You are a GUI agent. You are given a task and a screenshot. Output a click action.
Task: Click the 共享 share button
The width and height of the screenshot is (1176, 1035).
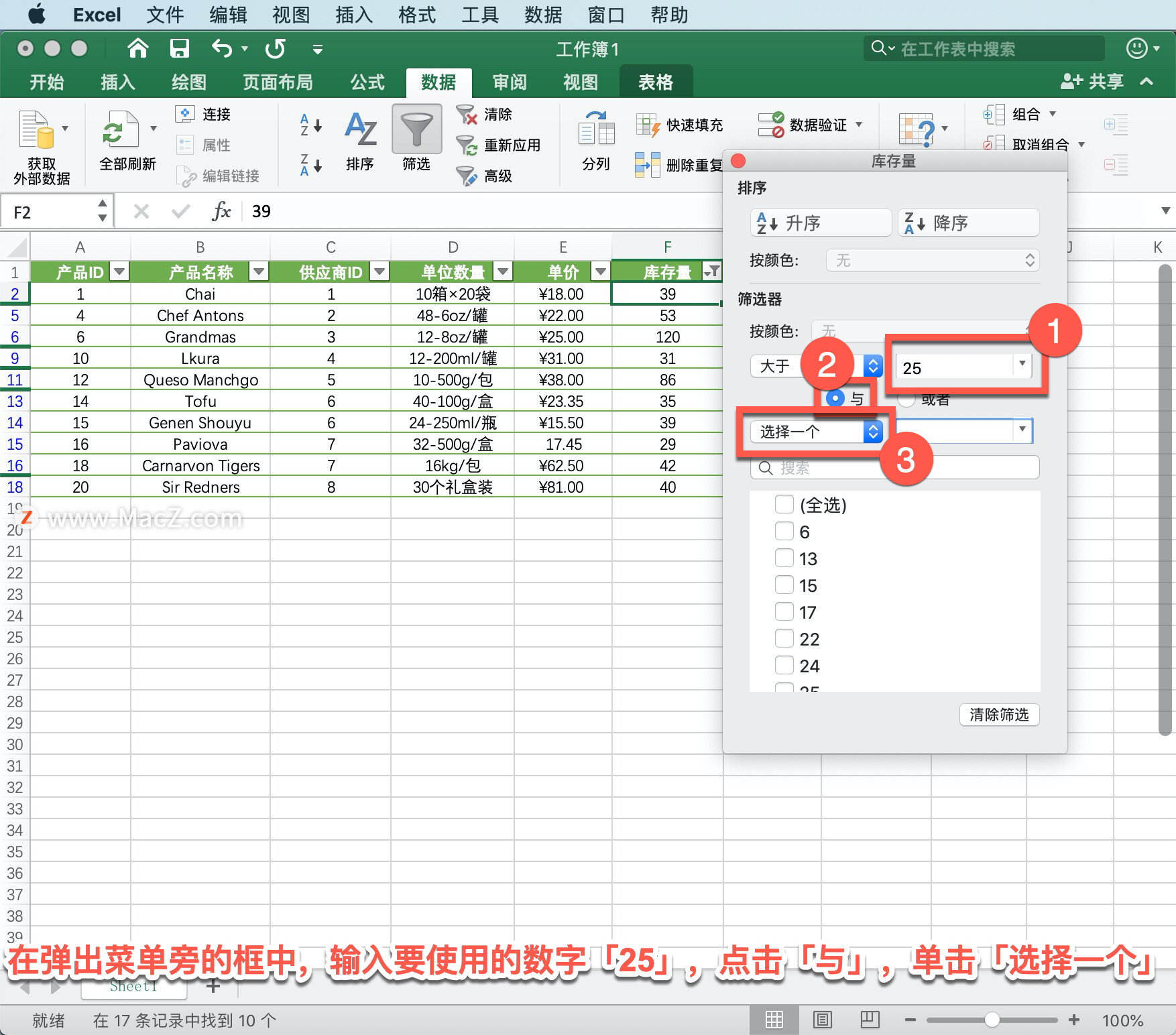(1092, 82)
